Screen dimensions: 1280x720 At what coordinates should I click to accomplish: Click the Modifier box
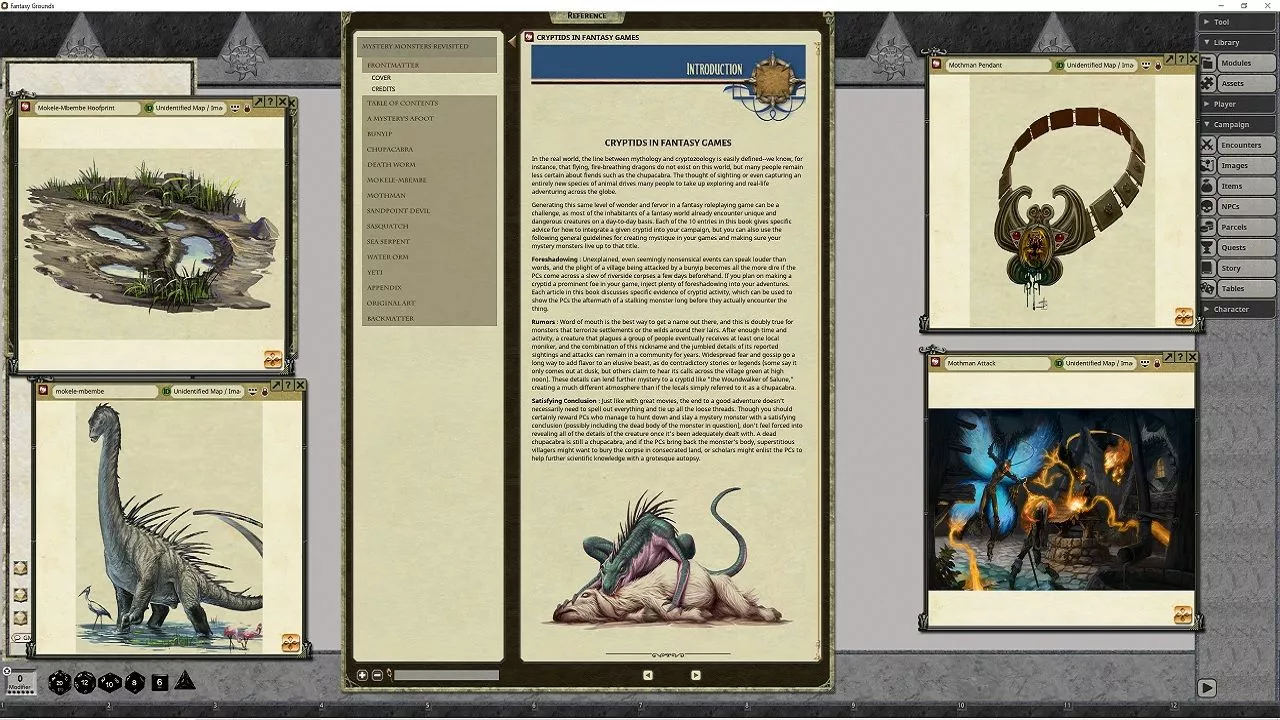(20, 683)
